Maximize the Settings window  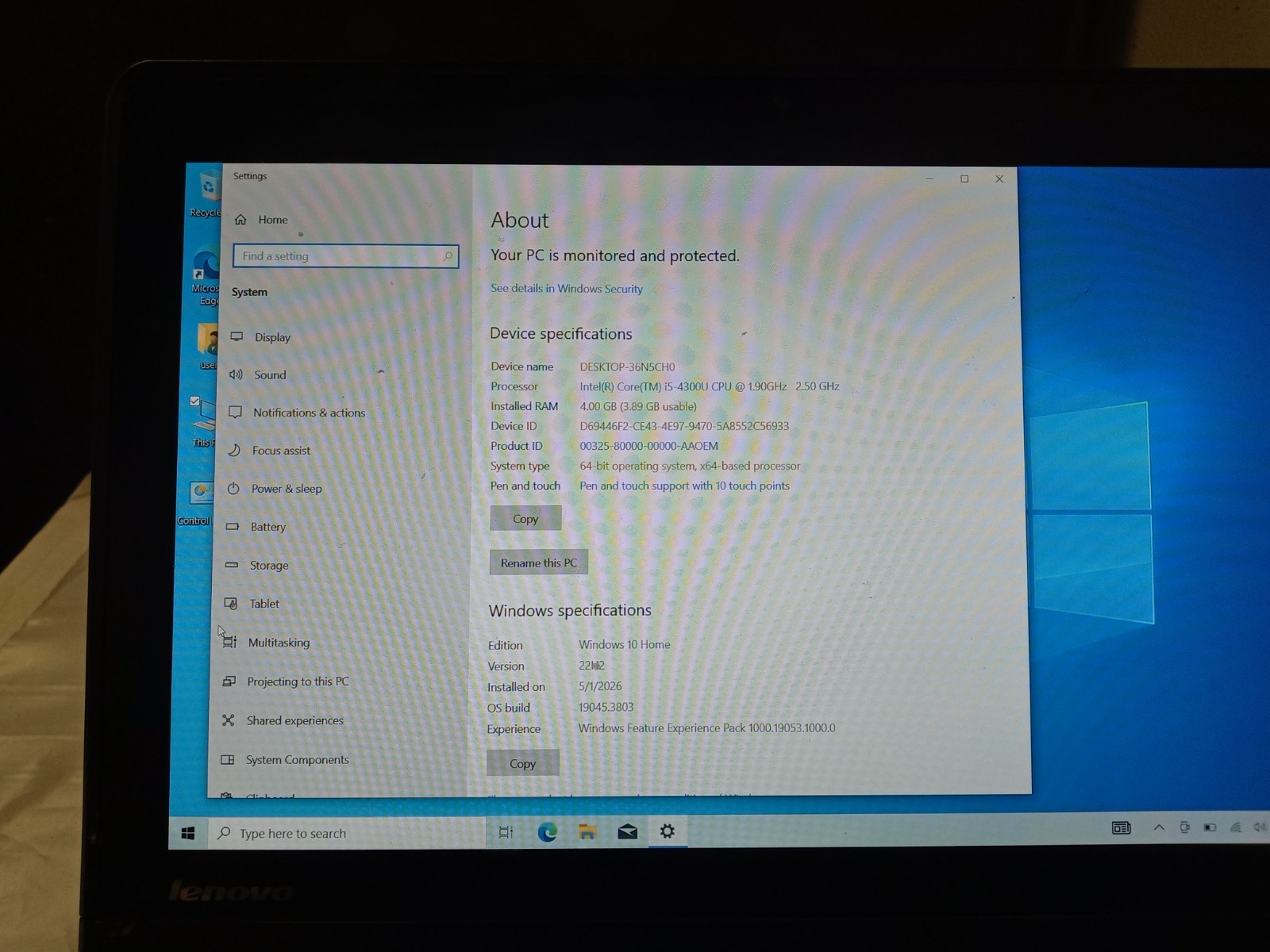pos(964,178)
